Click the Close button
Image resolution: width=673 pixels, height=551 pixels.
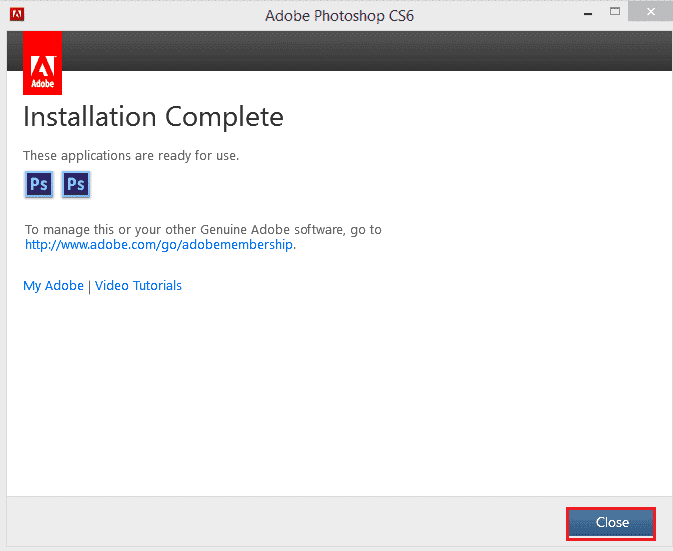pyautogui.click(x=611, y=523)
